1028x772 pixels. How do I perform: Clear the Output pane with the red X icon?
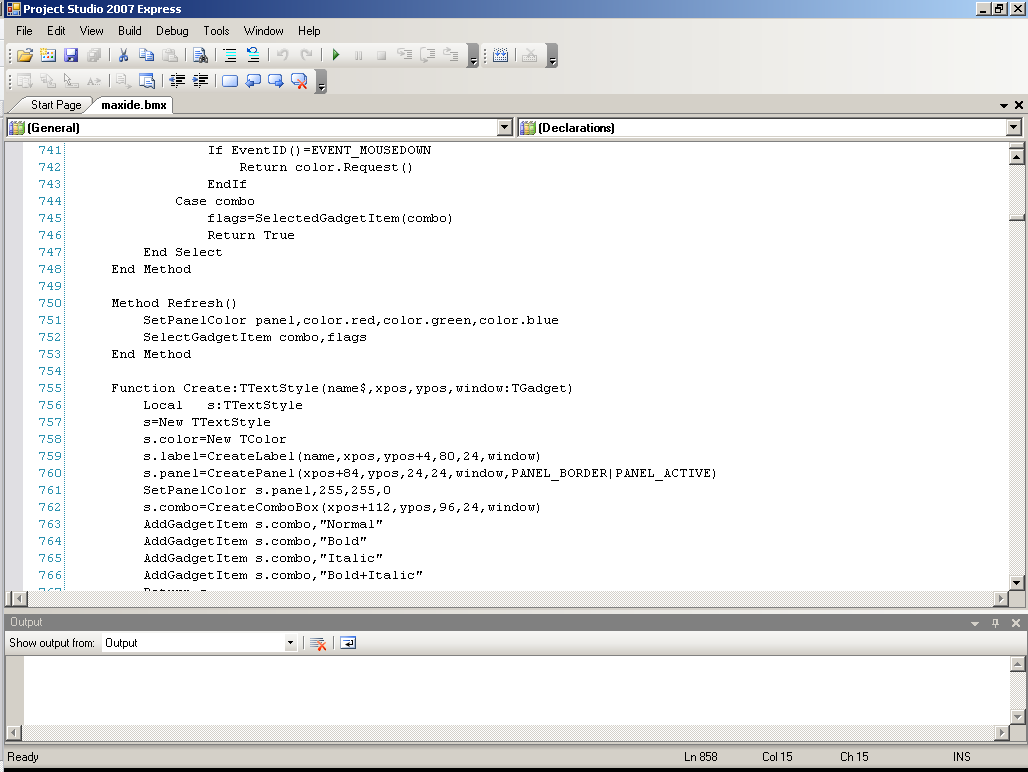(318, 643)
